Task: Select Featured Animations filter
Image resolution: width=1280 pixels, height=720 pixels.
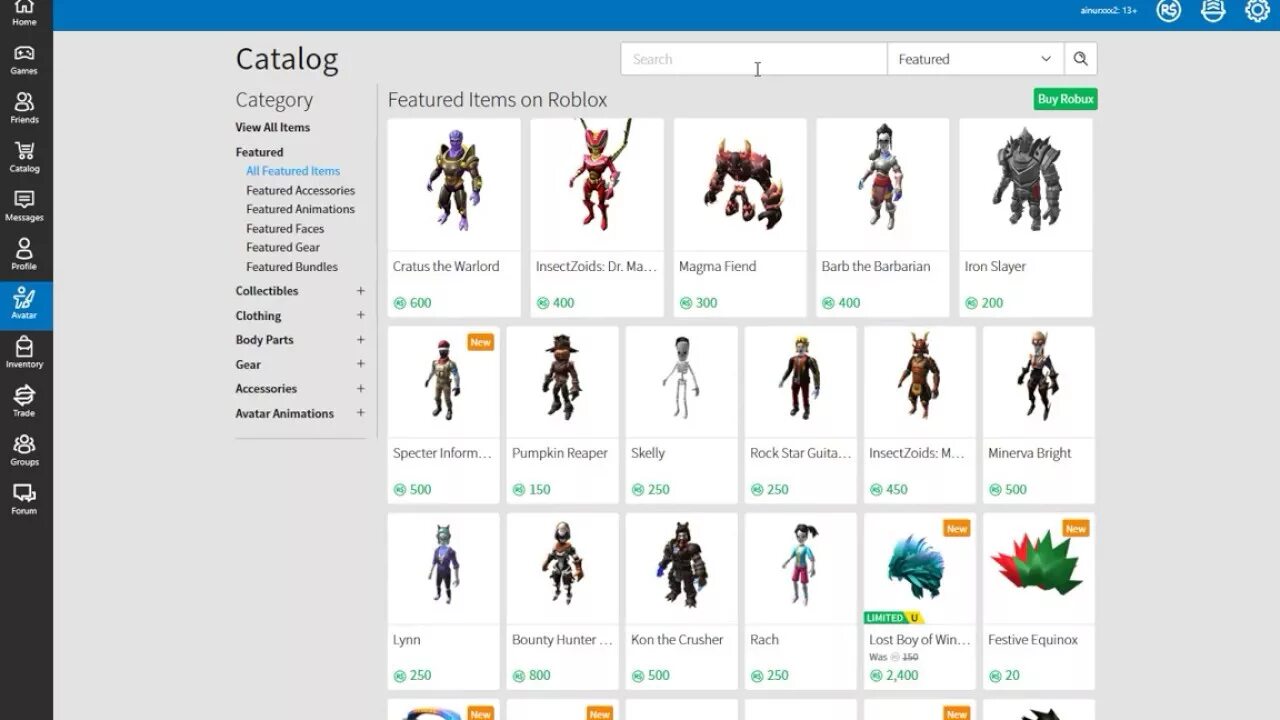Action: pyautogui.click(x=300, y=209)
